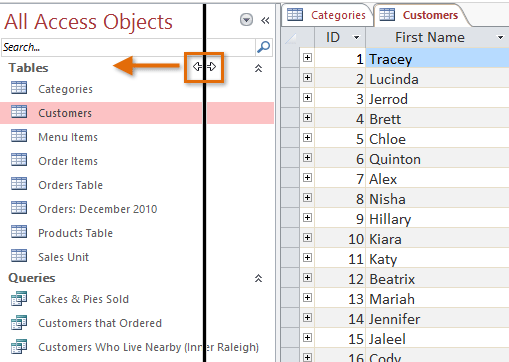
Task: Click the ID column header
Action: click(340, 37)
